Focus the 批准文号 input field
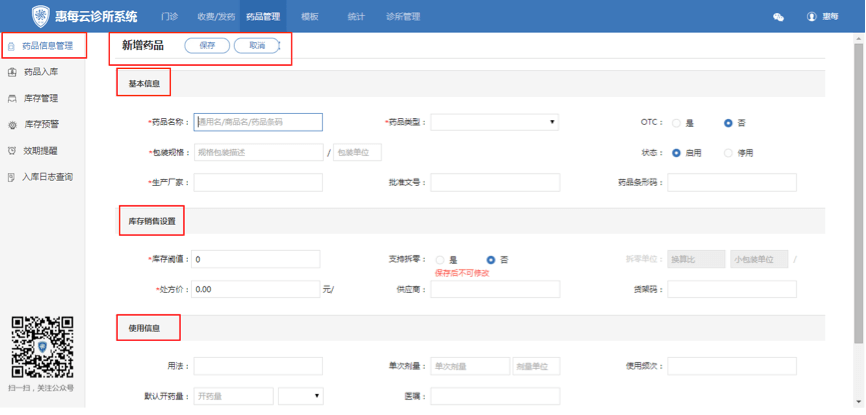Image resolution: width=866 pixels, height=415 pixels. pyautogui.click(x=495, y=182)
